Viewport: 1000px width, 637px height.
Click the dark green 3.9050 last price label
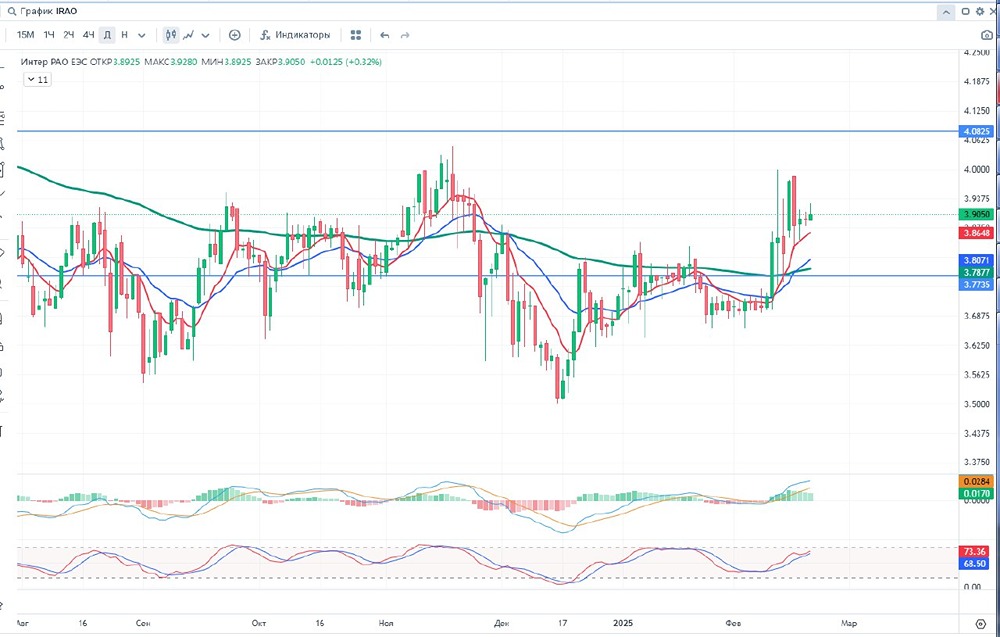978,215
